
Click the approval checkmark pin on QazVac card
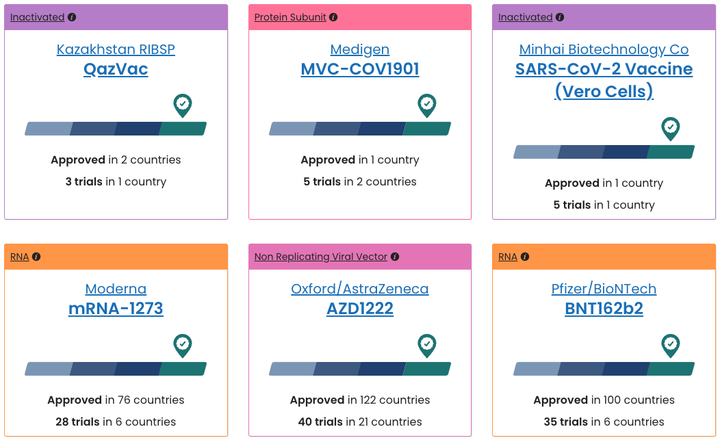(x=183, y=106)
